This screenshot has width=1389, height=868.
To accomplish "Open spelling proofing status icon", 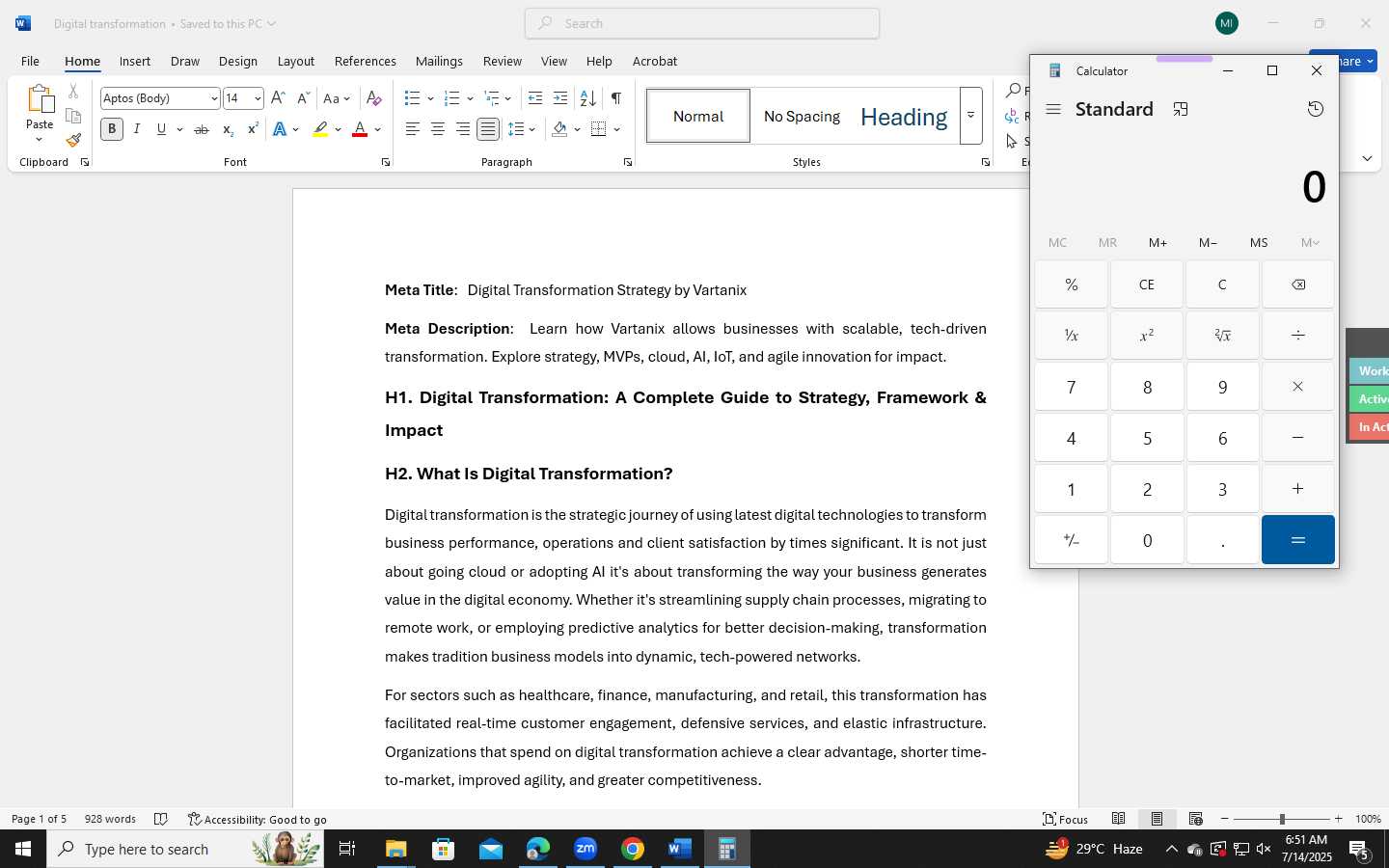I will tap(161, 819).
